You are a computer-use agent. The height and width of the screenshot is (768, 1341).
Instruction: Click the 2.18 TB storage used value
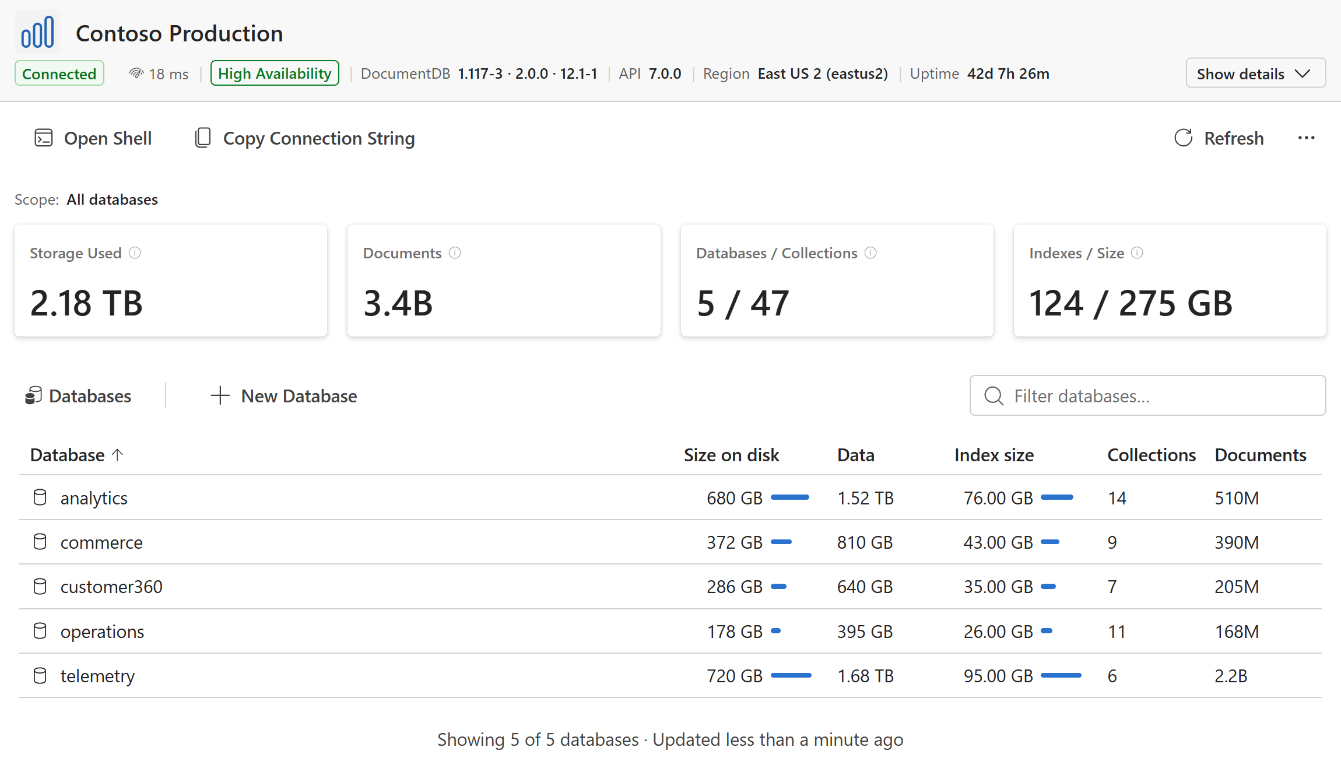click(86, 303)
